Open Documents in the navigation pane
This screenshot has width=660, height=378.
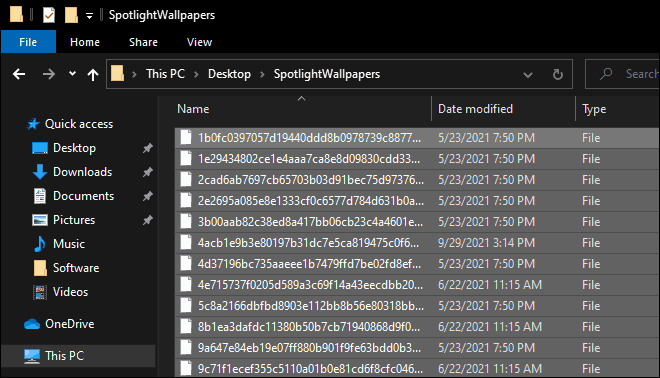(83, 196)
